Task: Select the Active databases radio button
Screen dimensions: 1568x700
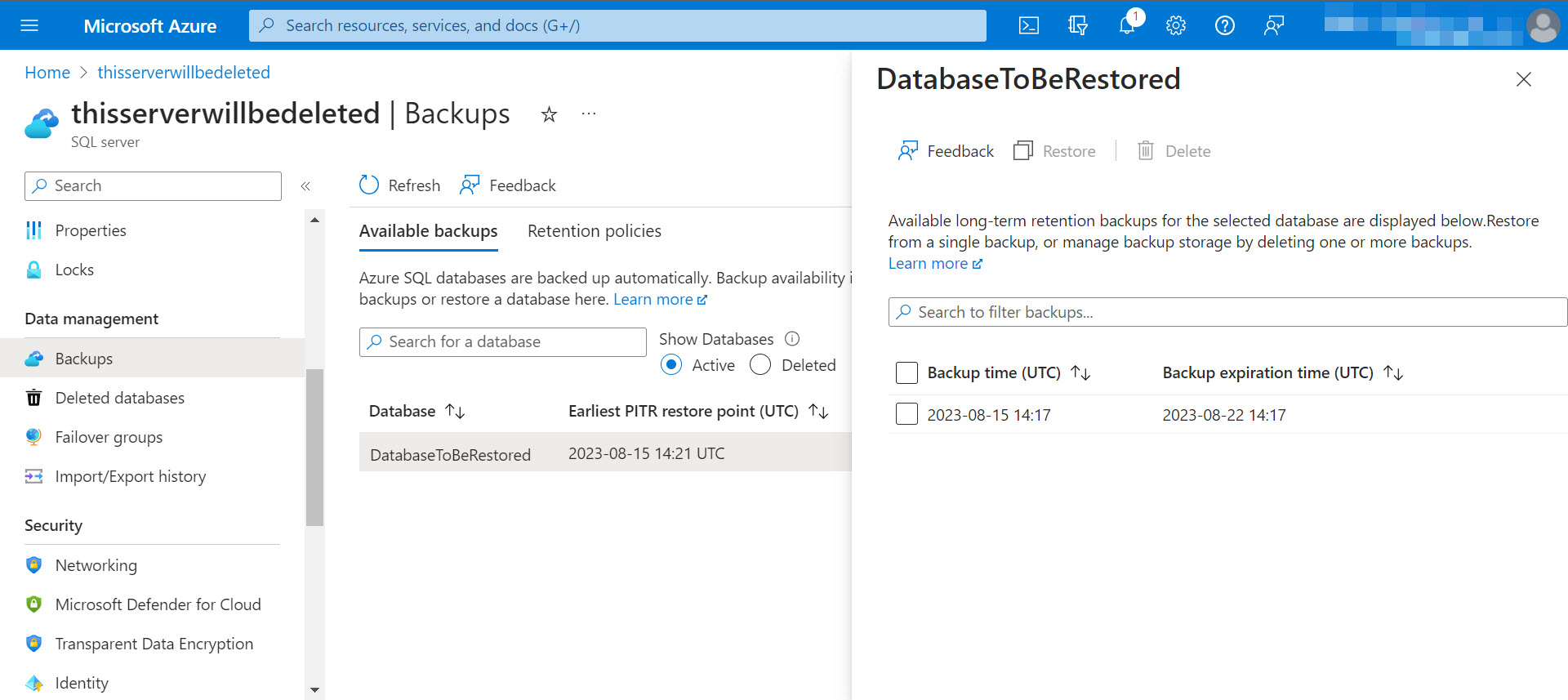Action: [x=671, y=365]
